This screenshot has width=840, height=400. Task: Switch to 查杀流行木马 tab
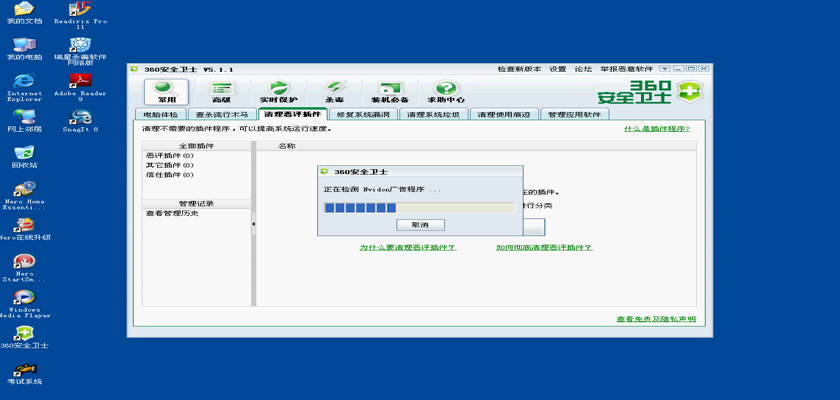(222, 114)
